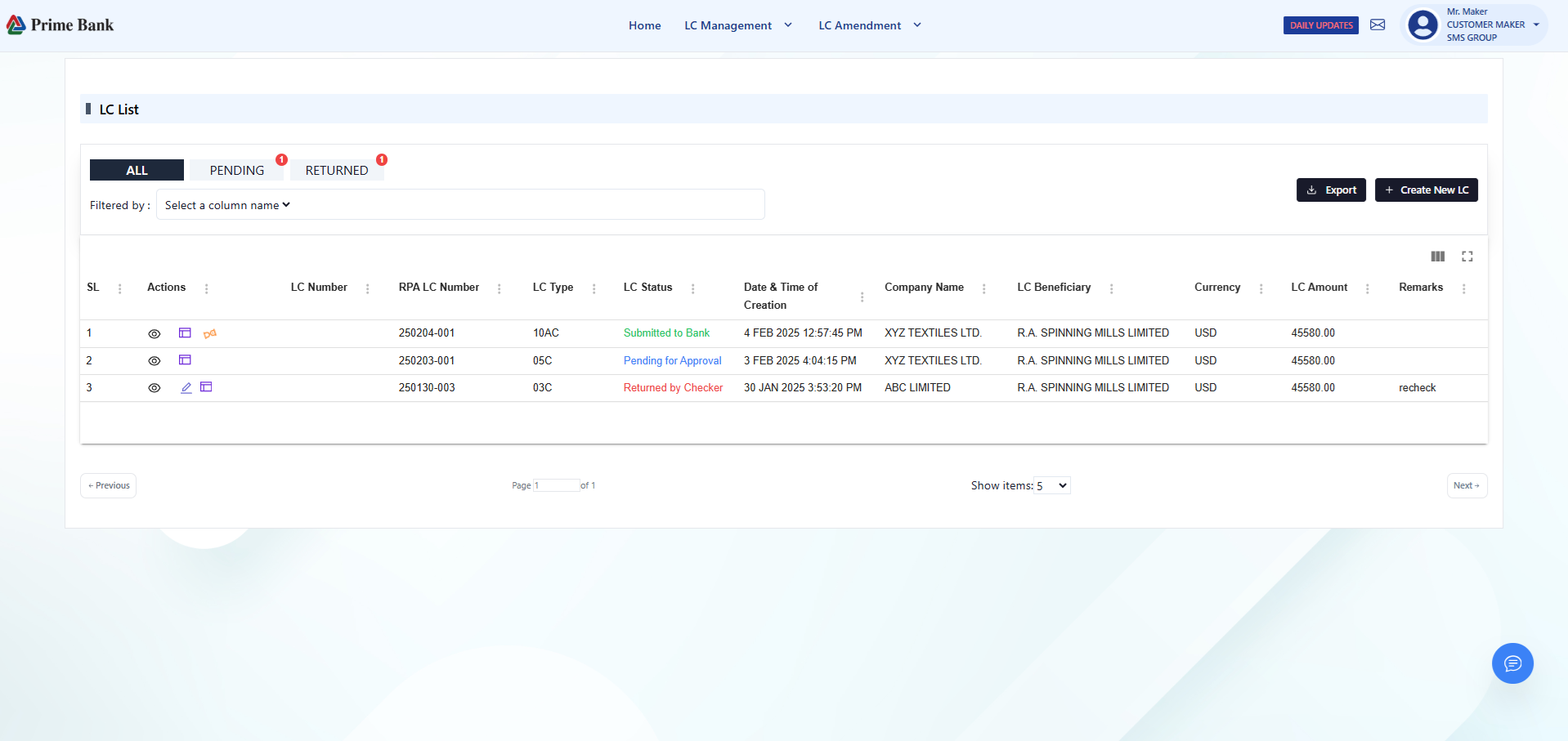Open LC Amount column options menu

1367,288
